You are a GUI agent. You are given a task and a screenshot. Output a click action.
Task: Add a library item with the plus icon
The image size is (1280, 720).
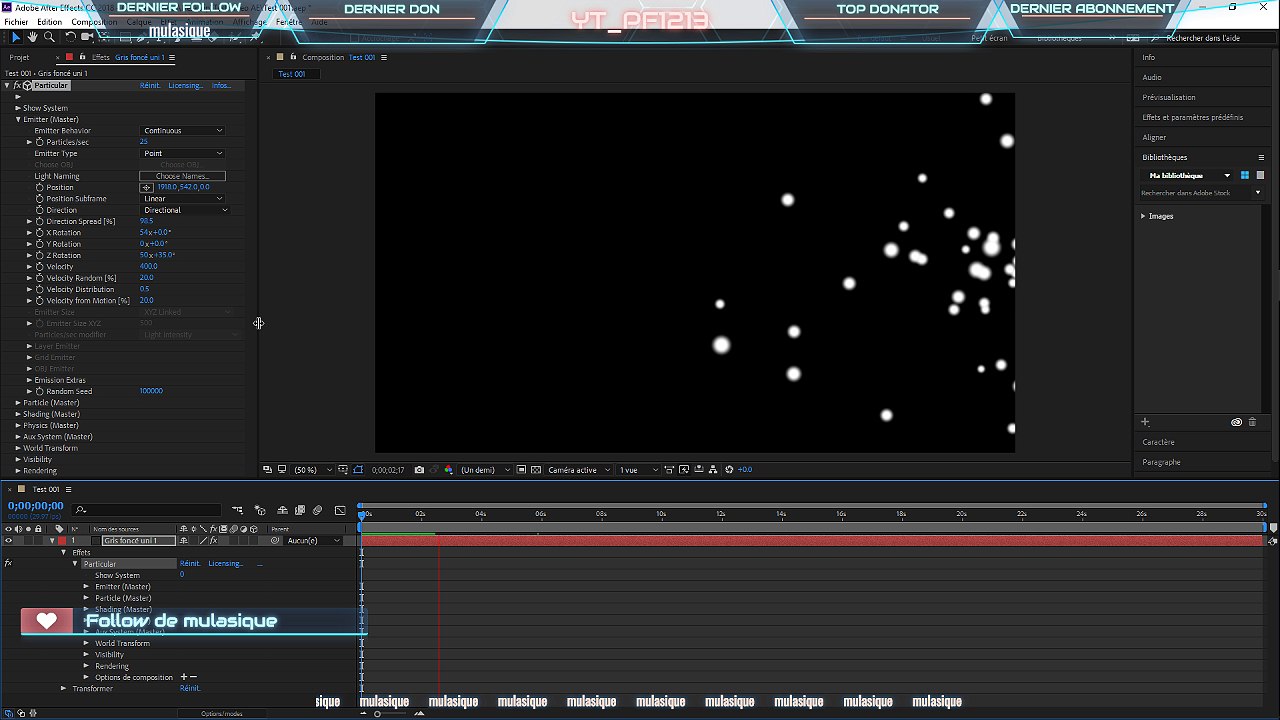point(1145,422)
